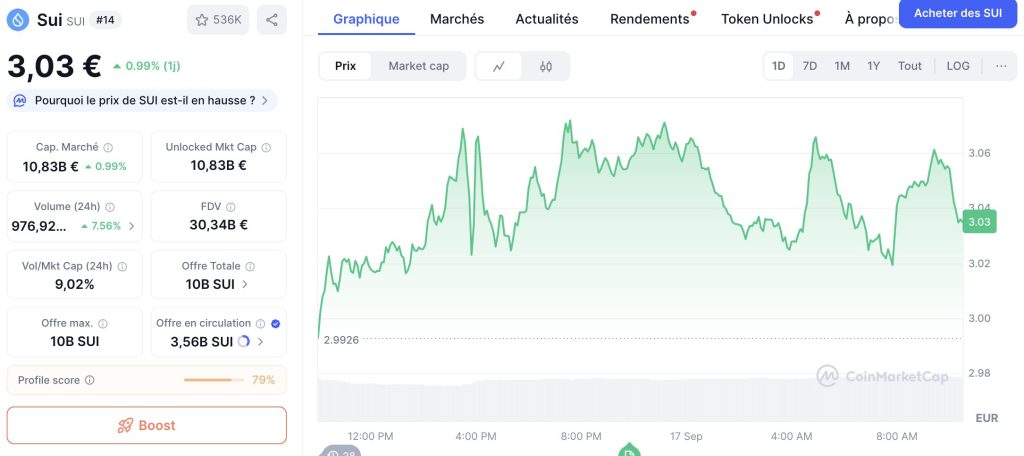Screen dimensions: 1024x456
Task: Expand the Offre Totale chevron
Action: click(247, 284)
